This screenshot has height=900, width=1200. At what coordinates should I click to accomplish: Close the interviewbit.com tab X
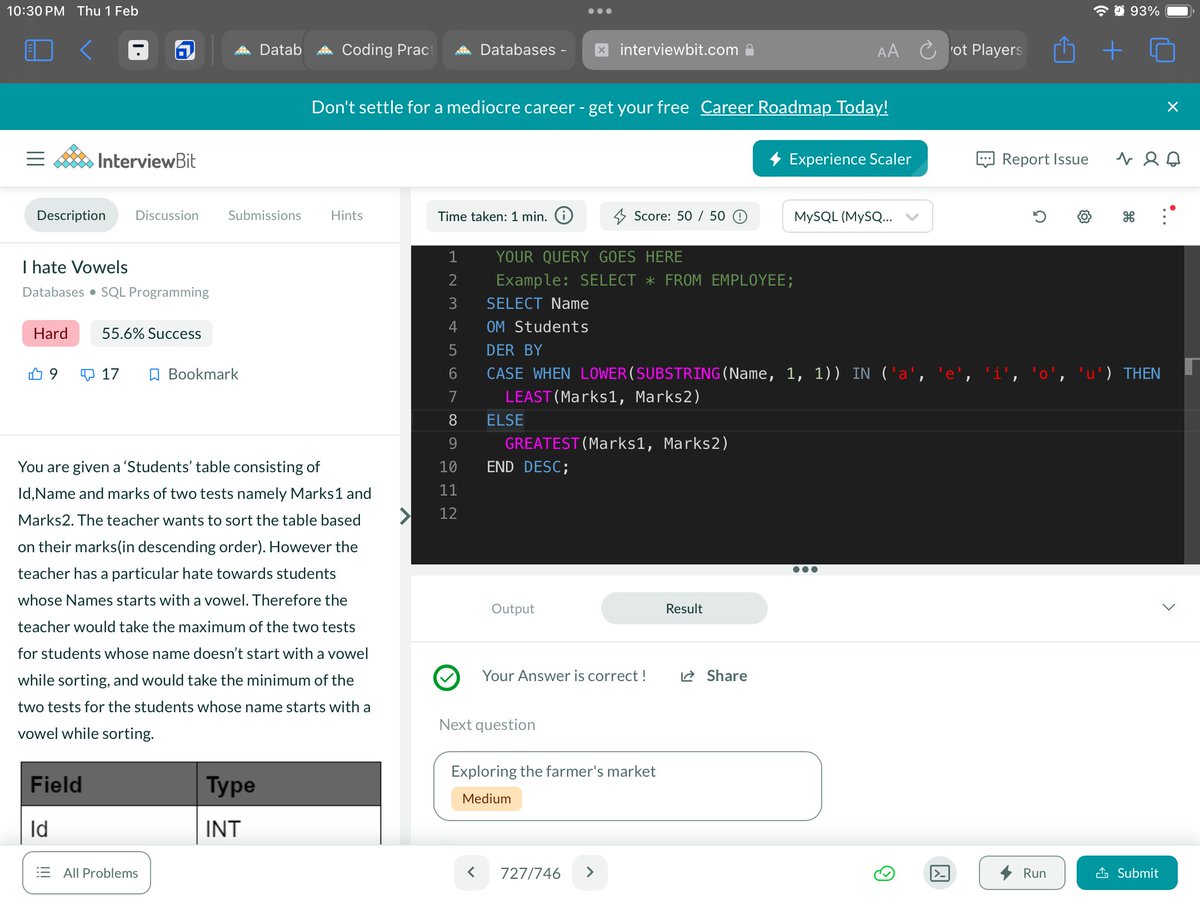(x=601, y=50)
